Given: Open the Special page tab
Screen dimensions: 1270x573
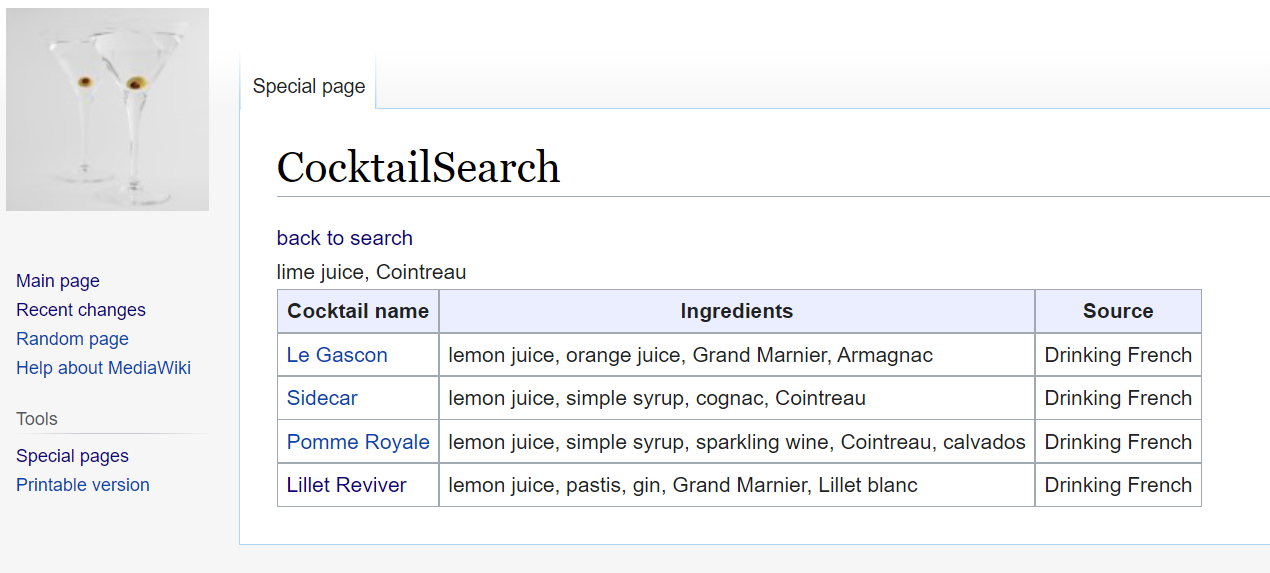Looking at the screenshot, I should click(308, 86).
